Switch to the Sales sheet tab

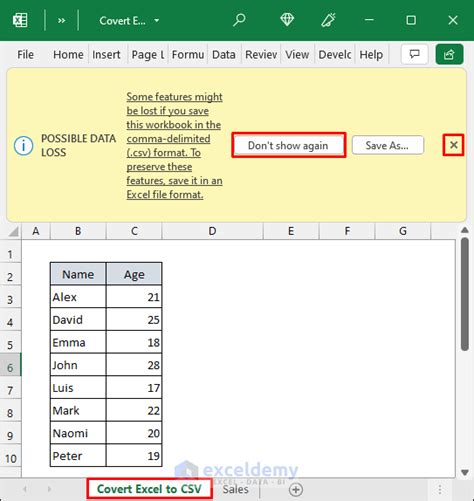235,489
